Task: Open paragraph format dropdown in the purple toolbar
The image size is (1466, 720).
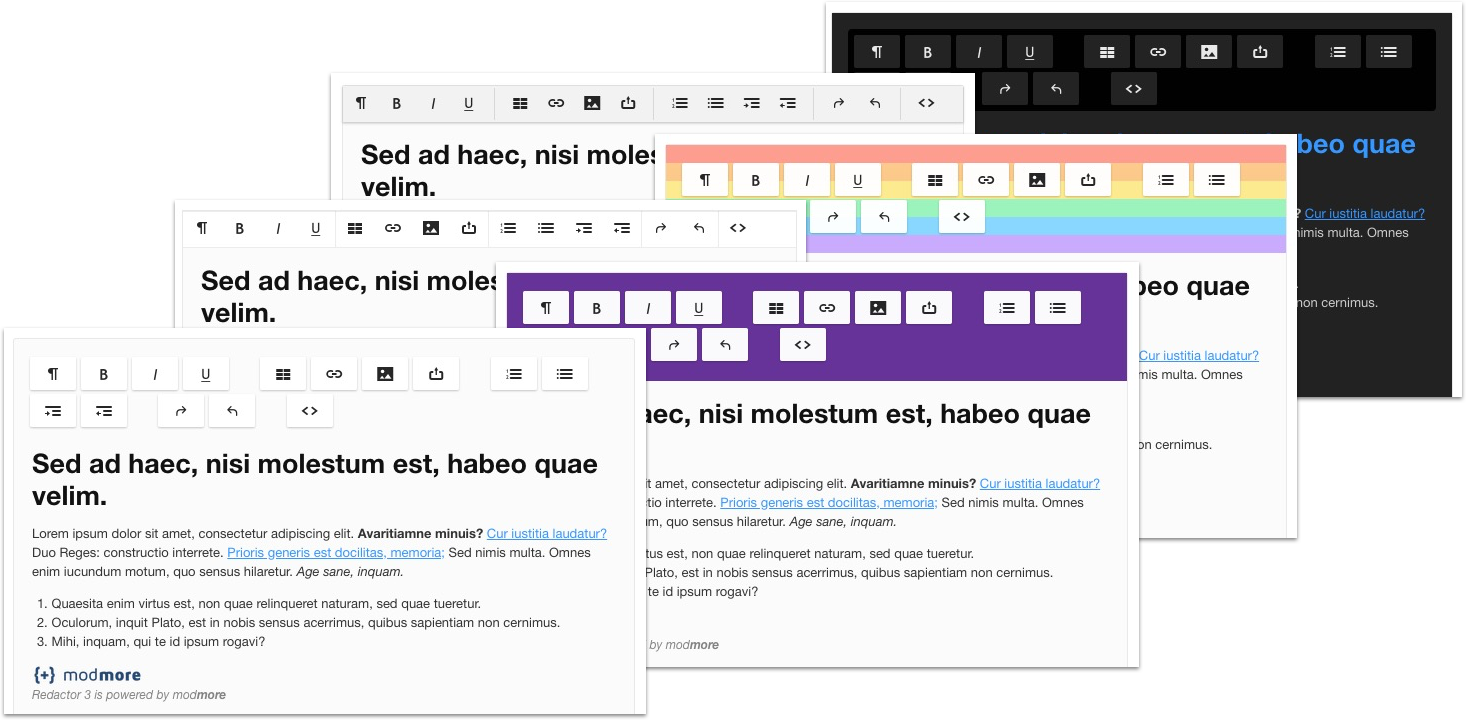Action: click(x=546, y=308)
